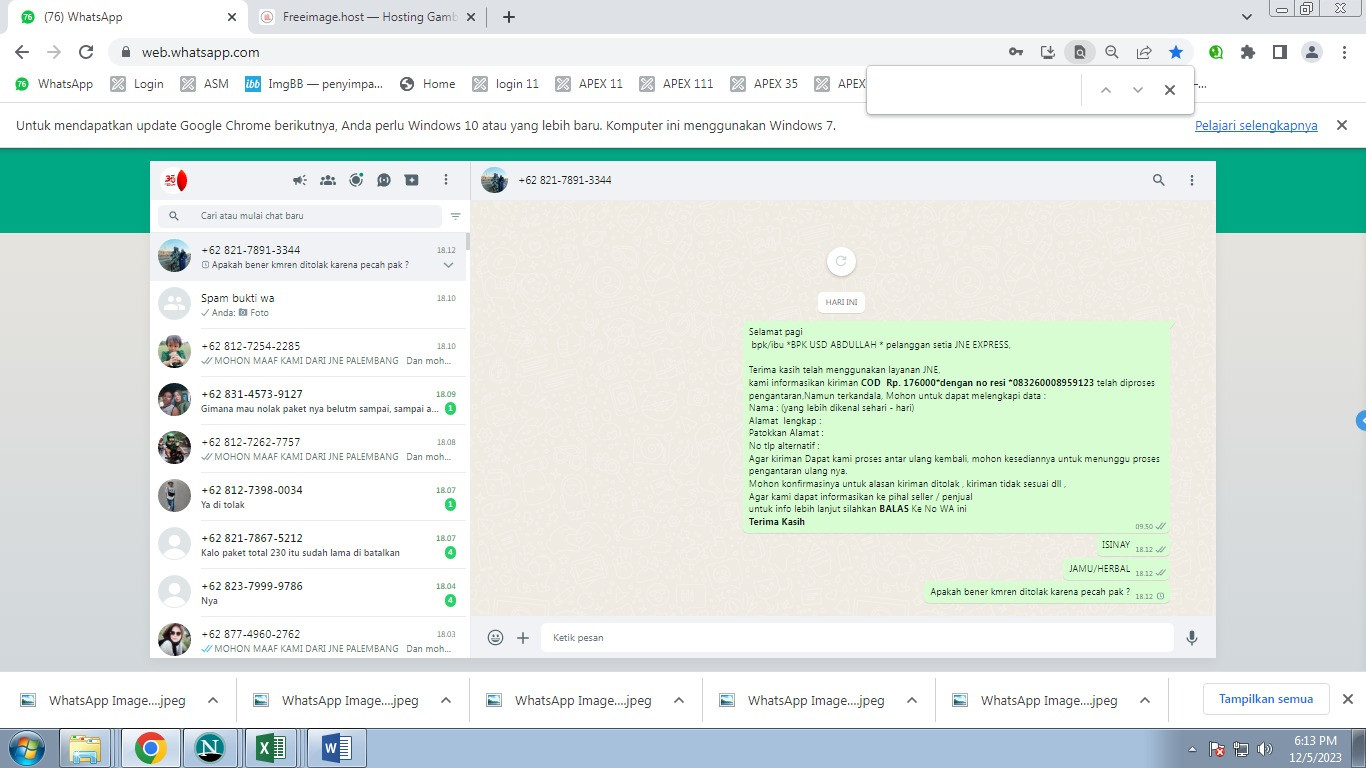Open the Extensions puzzle icon

click(1248, 52)
